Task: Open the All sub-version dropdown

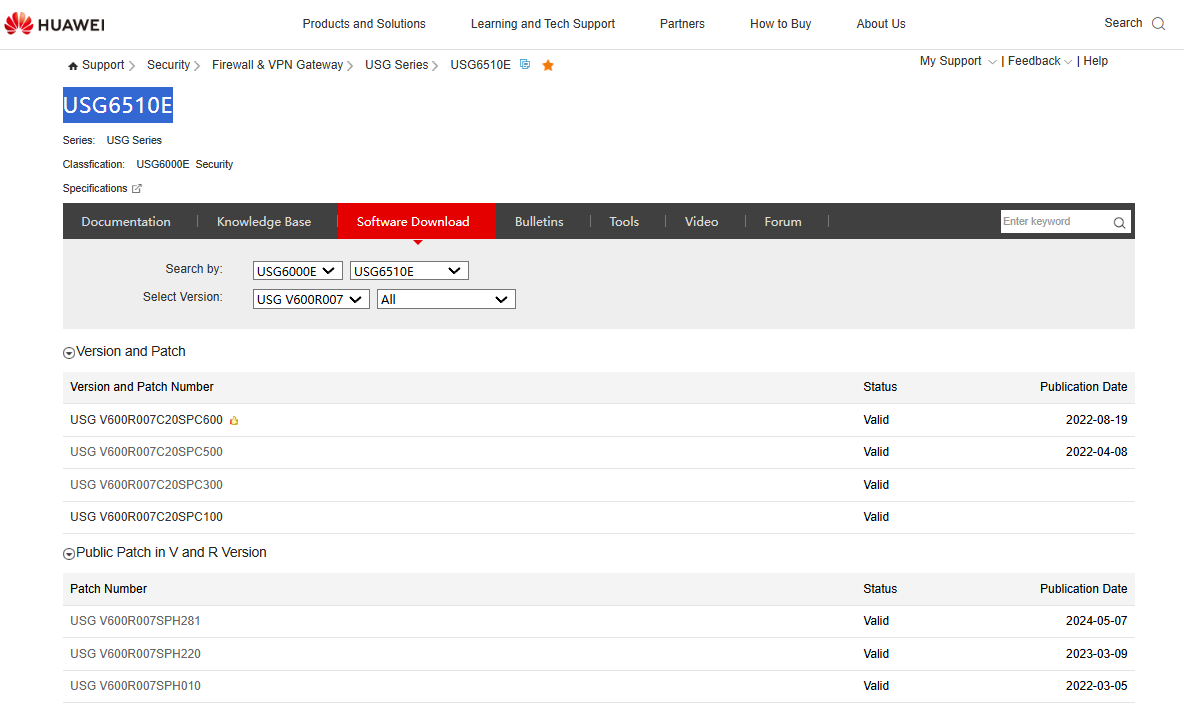Action: point(446,299)
